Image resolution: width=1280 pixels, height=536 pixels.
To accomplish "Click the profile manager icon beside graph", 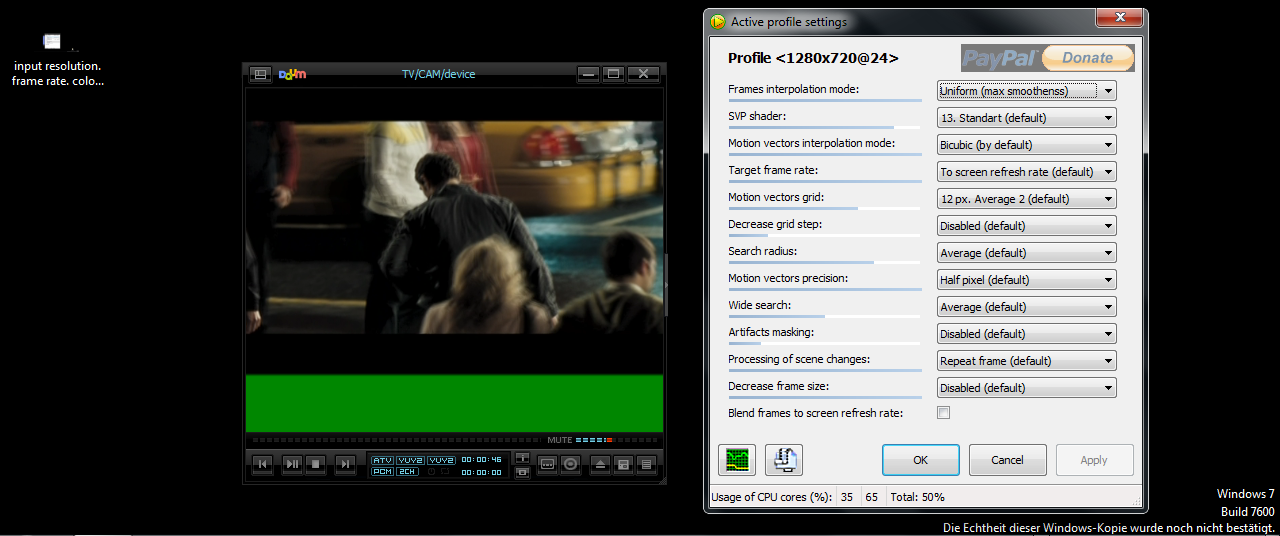I will (x=784, y=460).
